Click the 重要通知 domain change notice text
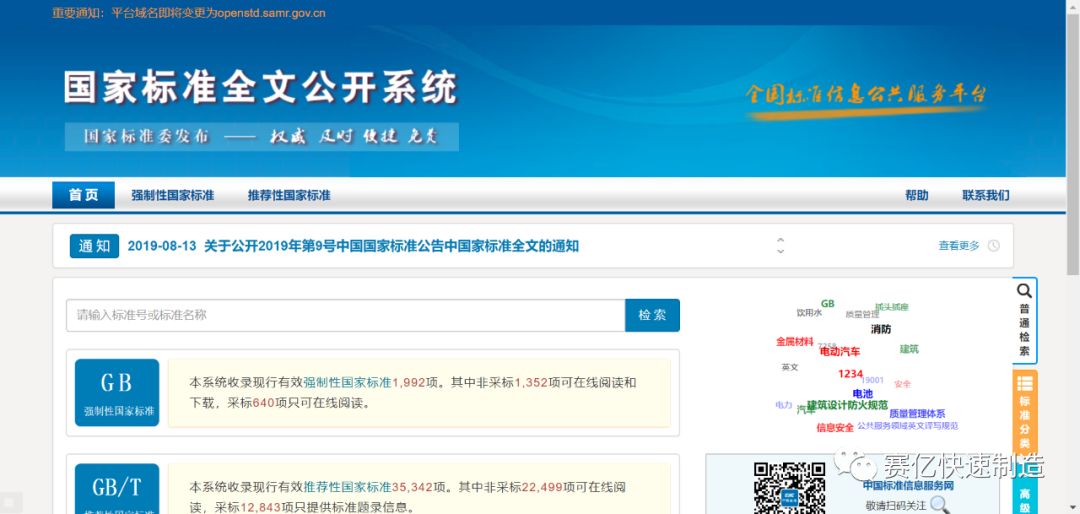1080x514 pixels. (189, 13)
